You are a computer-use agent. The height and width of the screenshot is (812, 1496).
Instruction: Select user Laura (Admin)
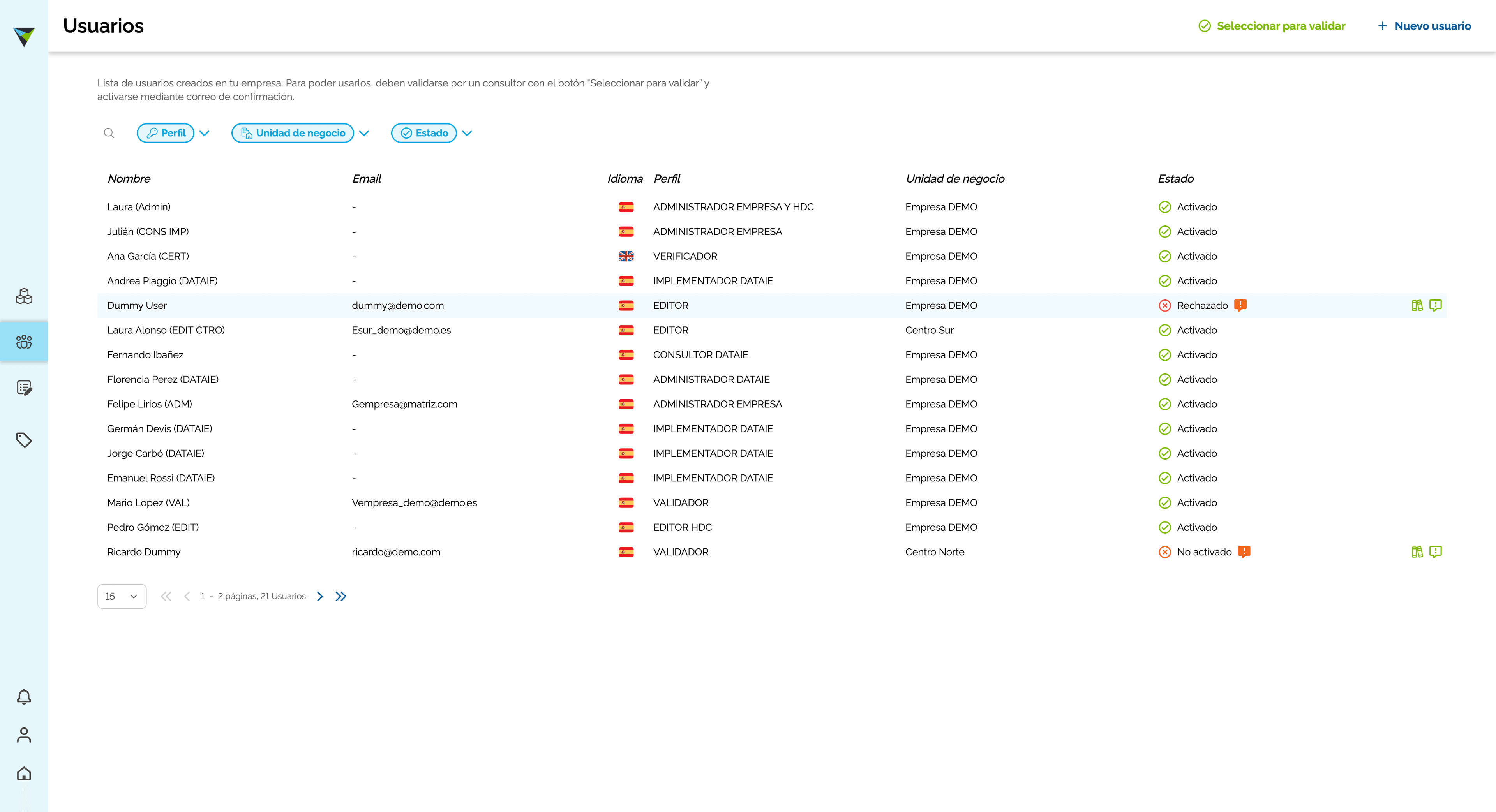139,207
